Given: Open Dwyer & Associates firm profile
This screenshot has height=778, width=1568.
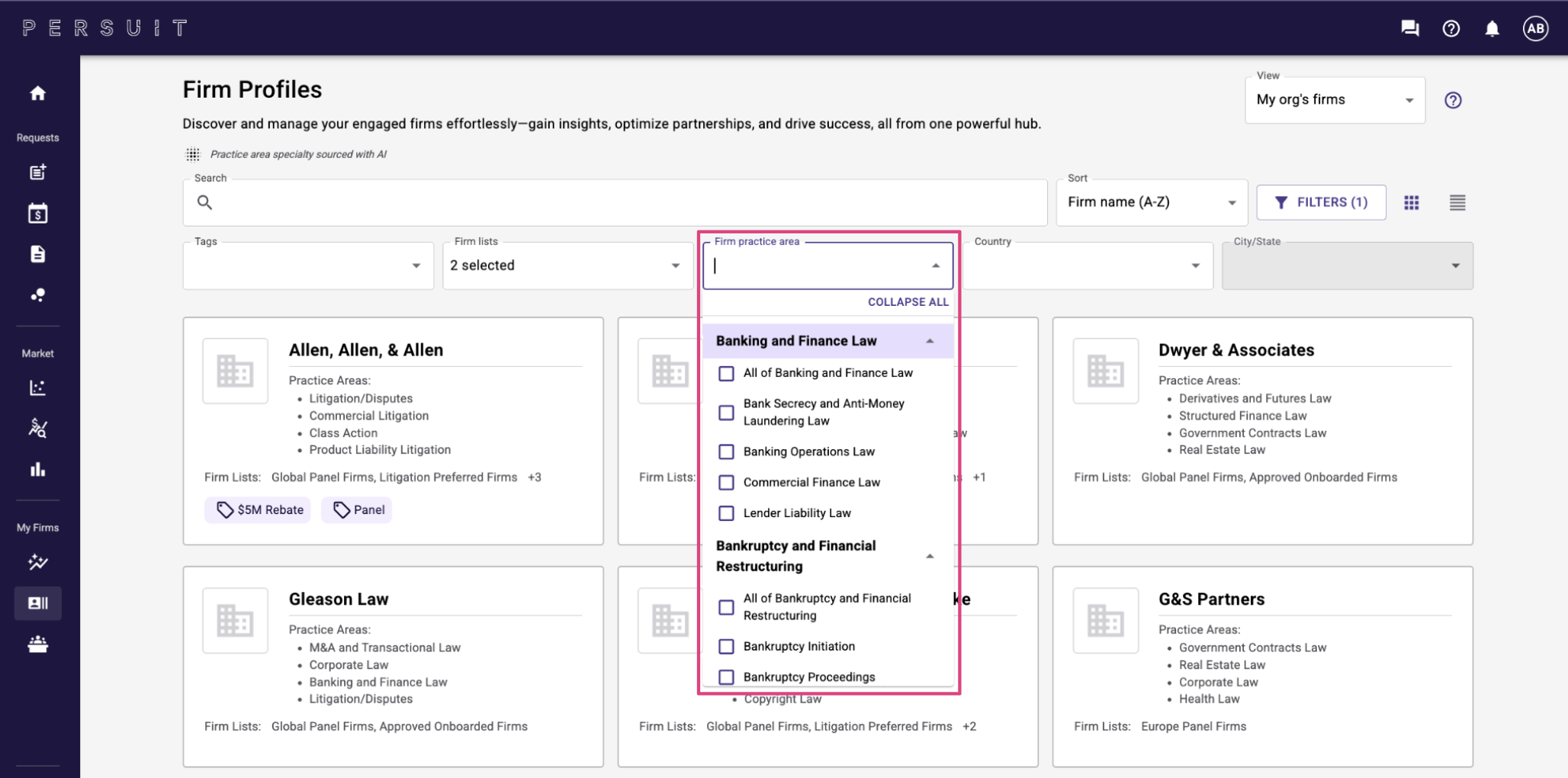Looking at the screenshot, I should pos(1236,350).
